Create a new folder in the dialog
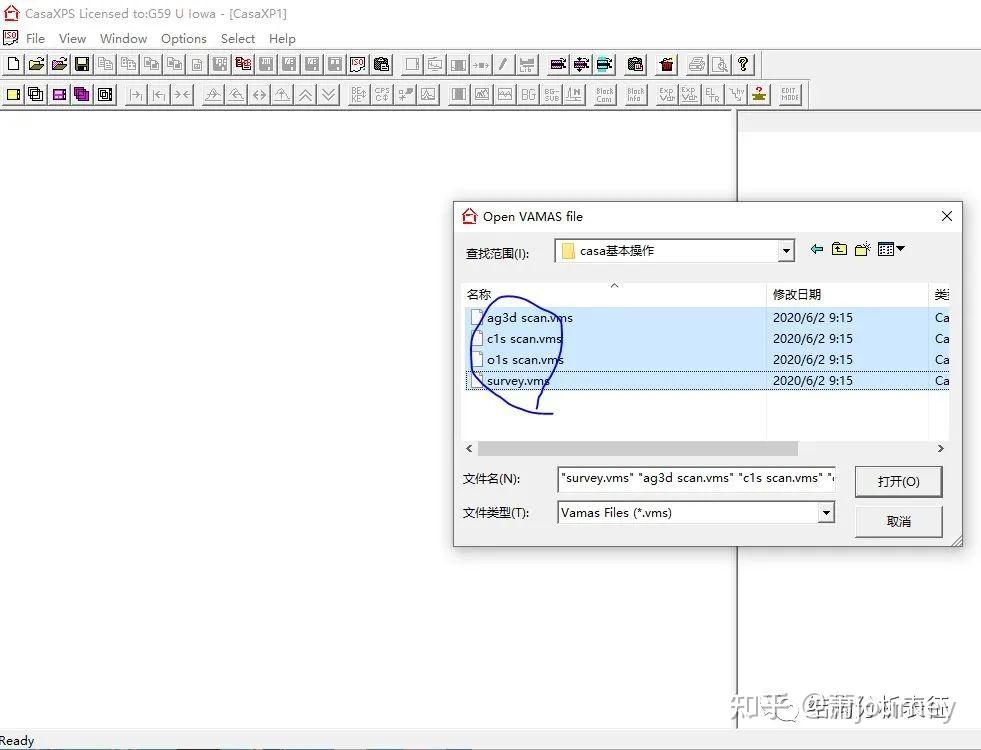981x750 pixels. [x=862, y=249]
